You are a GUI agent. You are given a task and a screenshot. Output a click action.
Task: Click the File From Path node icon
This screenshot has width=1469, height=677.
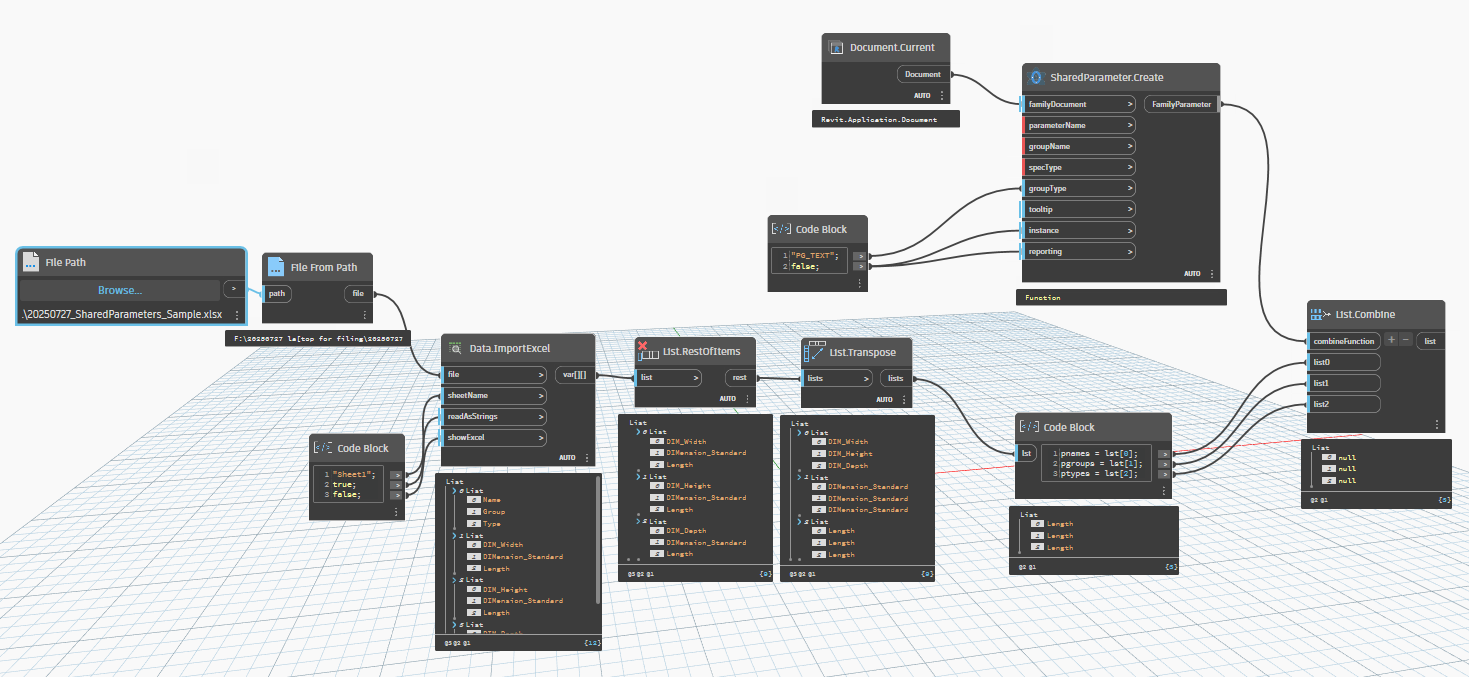277,267
